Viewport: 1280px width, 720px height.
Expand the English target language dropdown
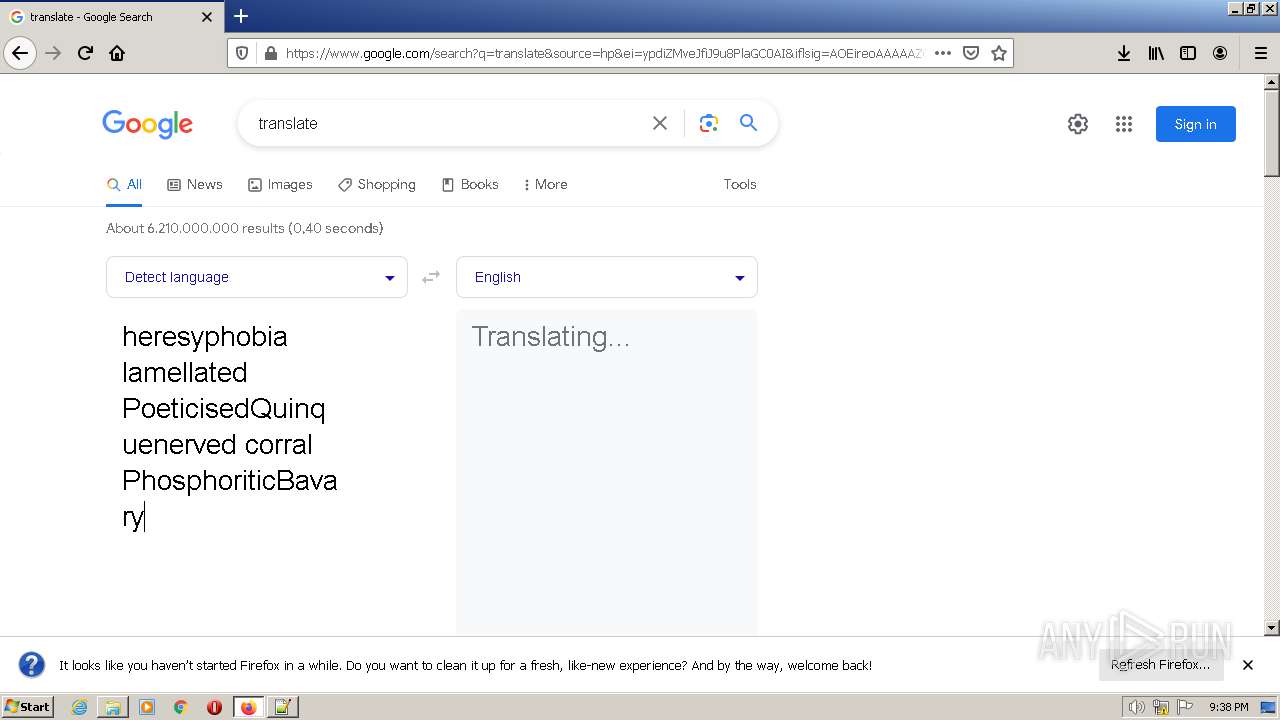tap(607, 277)
